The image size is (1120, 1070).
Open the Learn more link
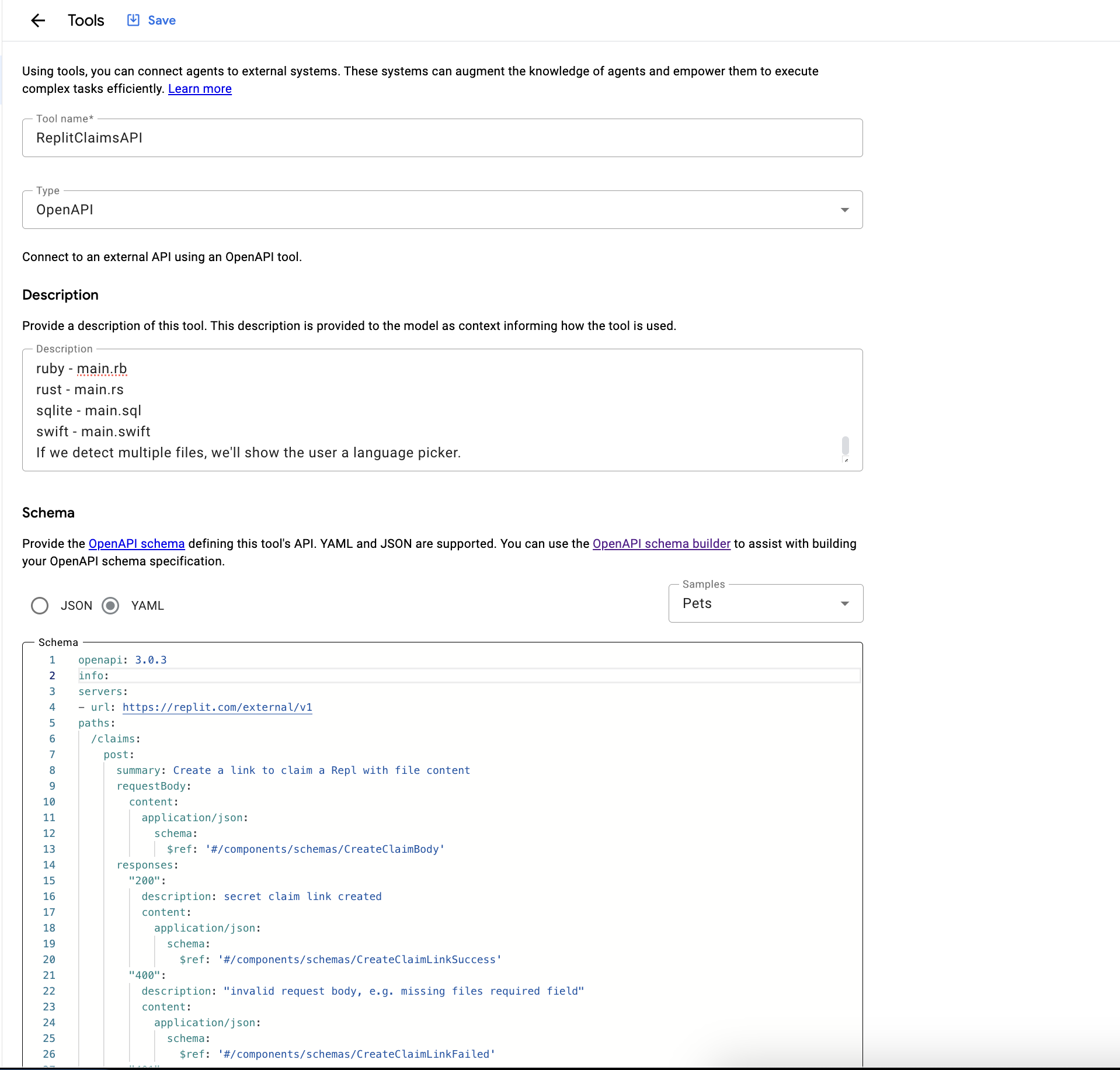coord(200,89)
